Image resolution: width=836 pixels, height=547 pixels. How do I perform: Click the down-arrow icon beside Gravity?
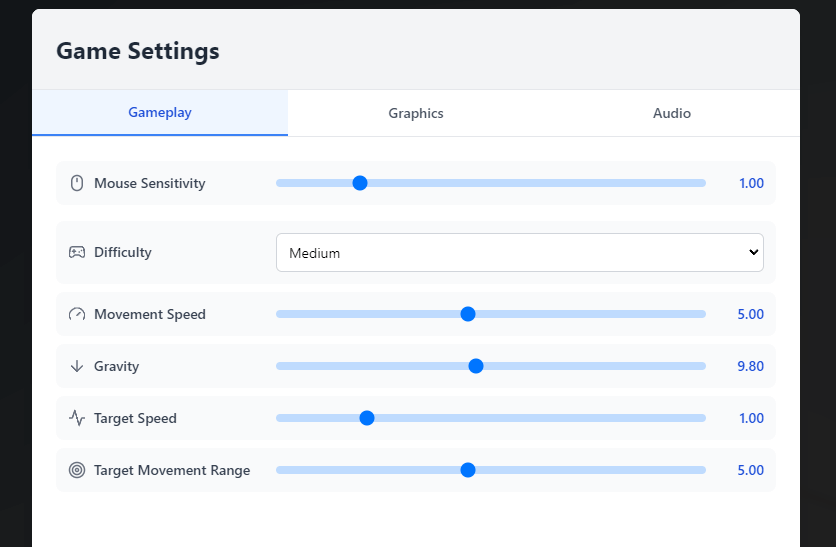click(x=77, y=366)
